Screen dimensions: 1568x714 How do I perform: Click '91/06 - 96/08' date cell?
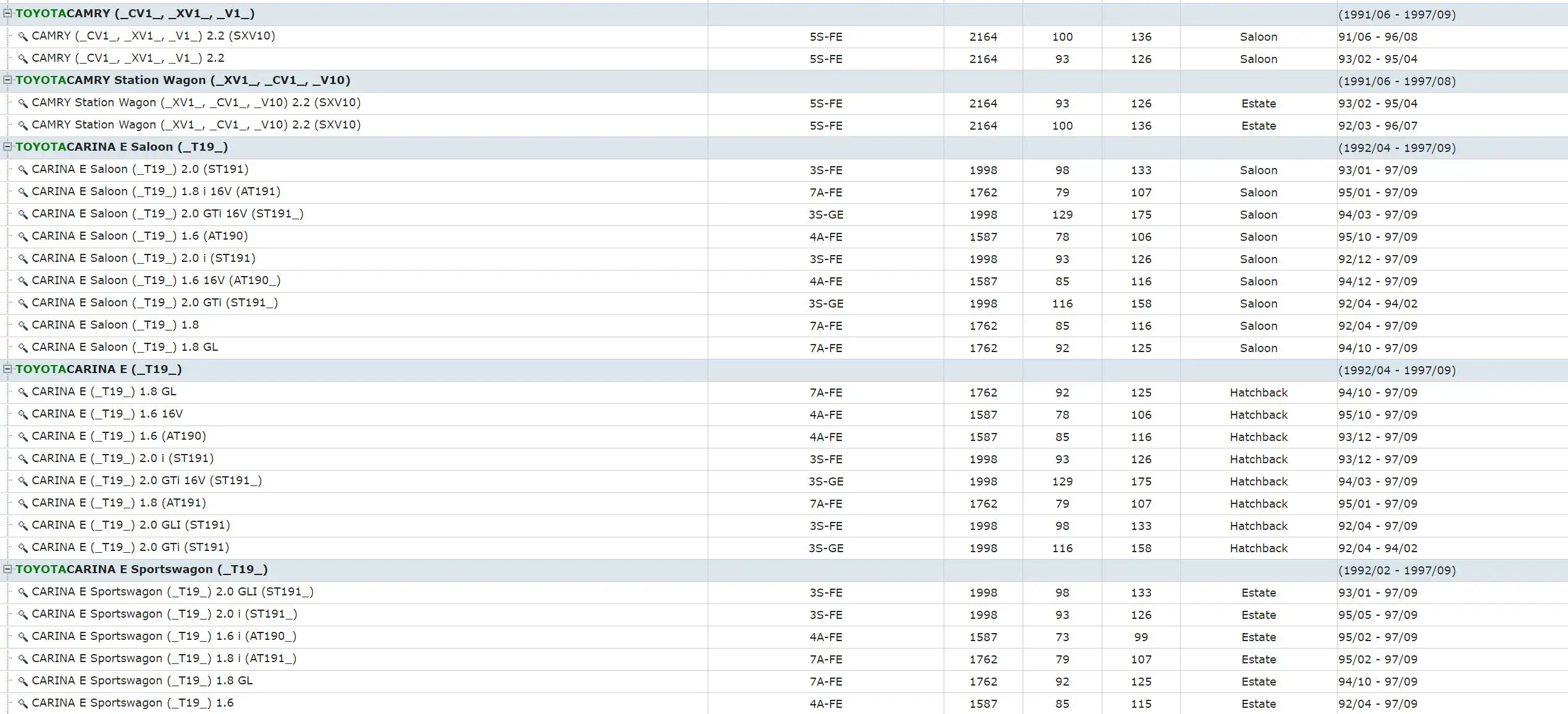[1378, 36]
